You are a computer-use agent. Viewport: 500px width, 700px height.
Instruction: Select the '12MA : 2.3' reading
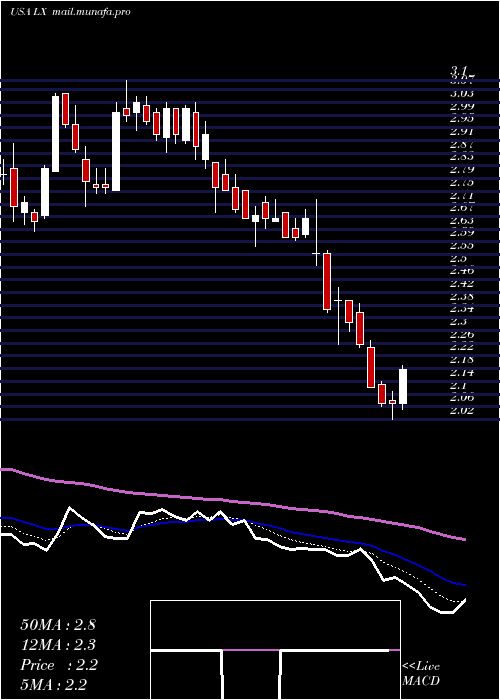(58, 645)
